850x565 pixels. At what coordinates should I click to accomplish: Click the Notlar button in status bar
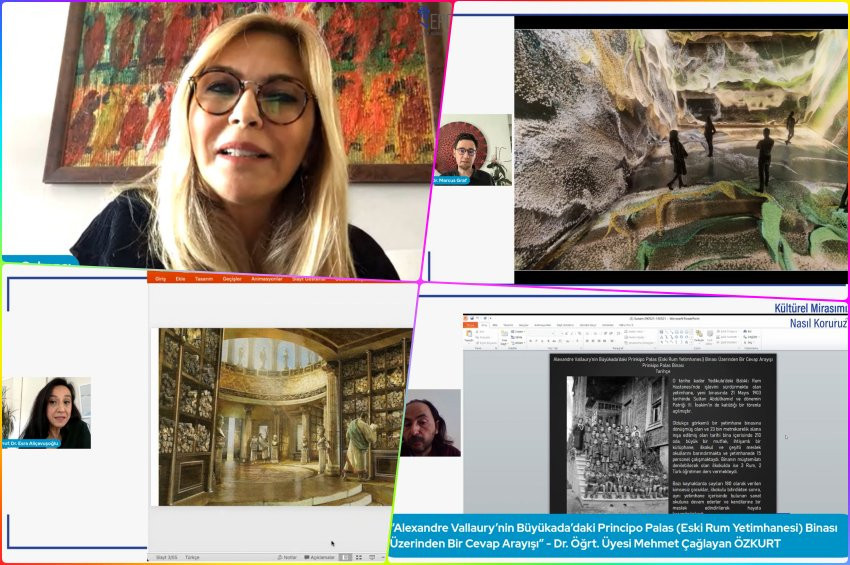coord(289,557)
